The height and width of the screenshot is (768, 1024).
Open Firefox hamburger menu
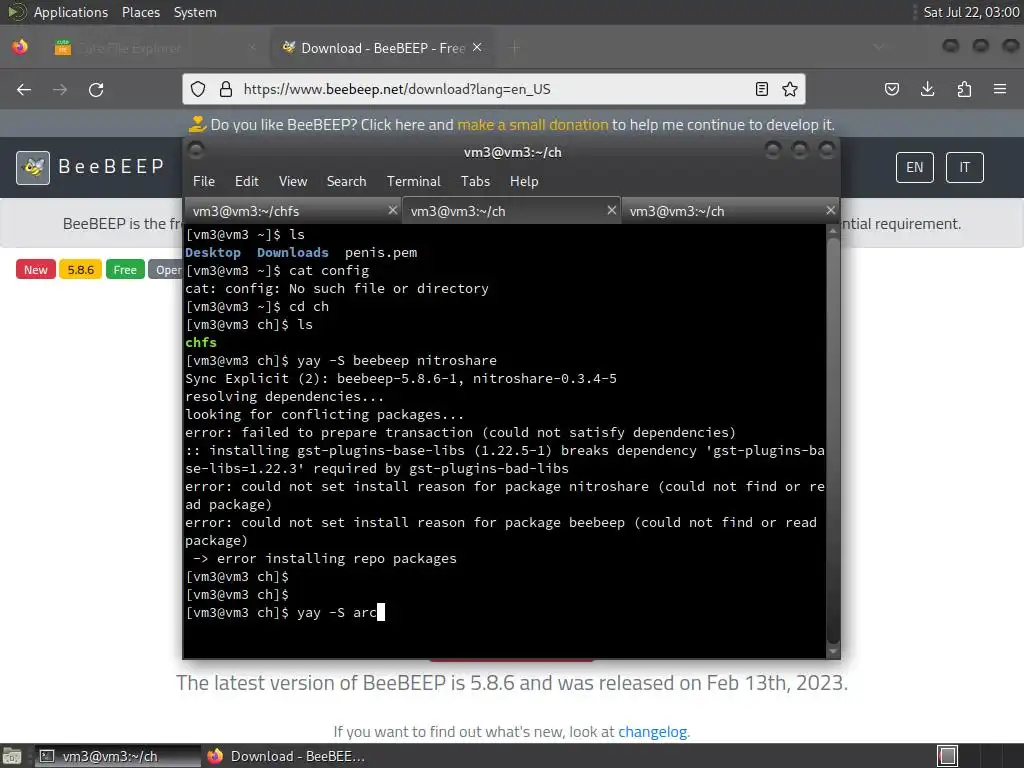(1000, 89)
